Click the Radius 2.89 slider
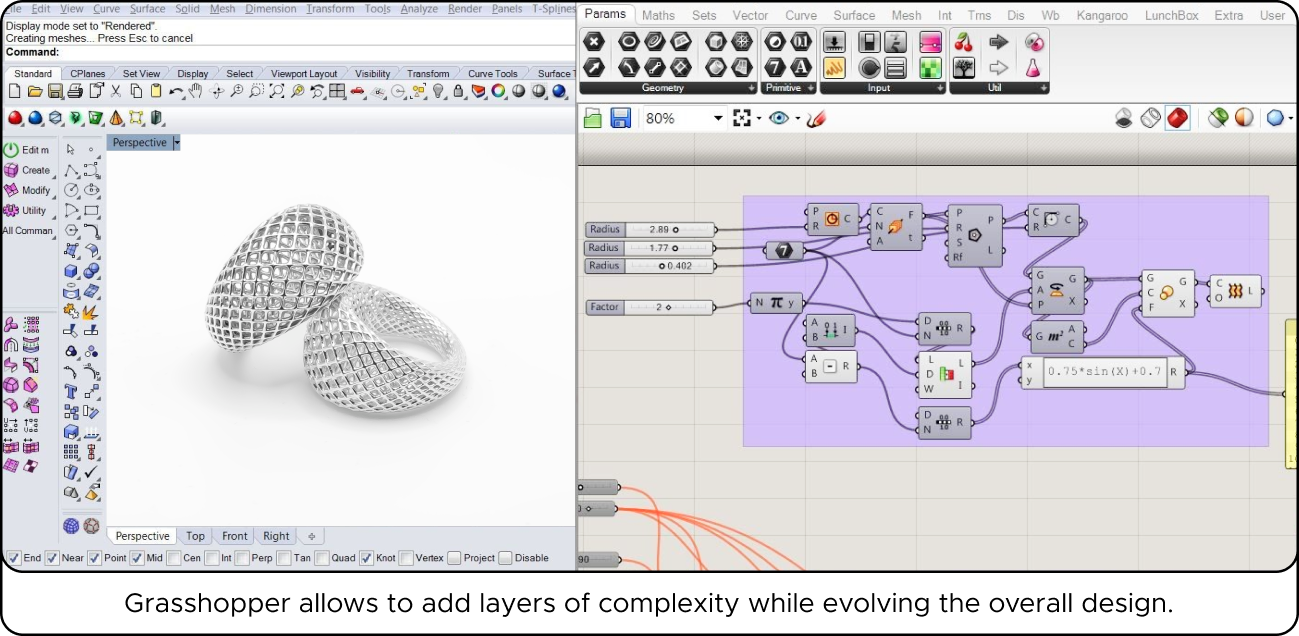1299x636 pixels. pos(669,230)
